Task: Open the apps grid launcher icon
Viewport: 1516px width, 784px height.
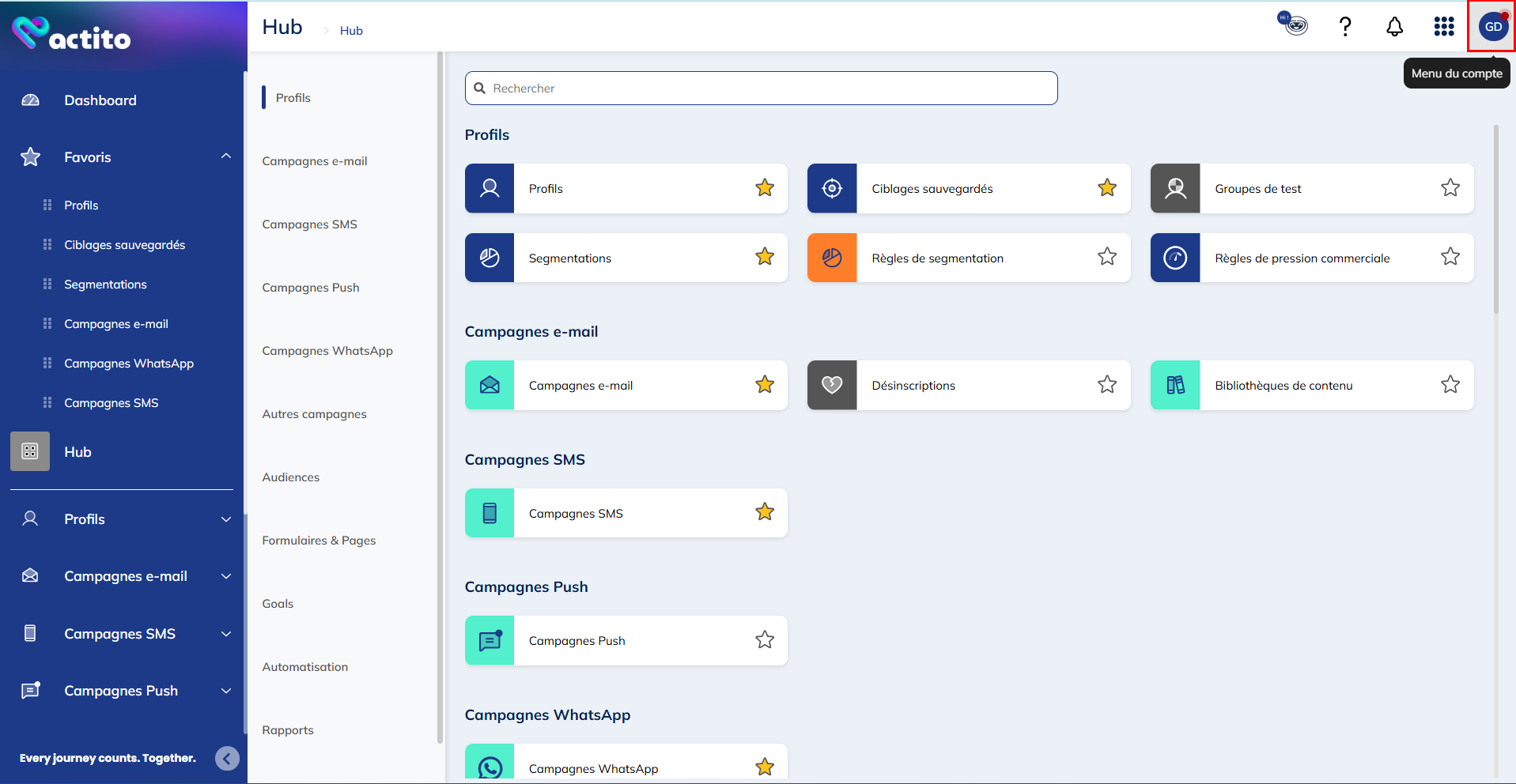Action: tap(1443, 27)
